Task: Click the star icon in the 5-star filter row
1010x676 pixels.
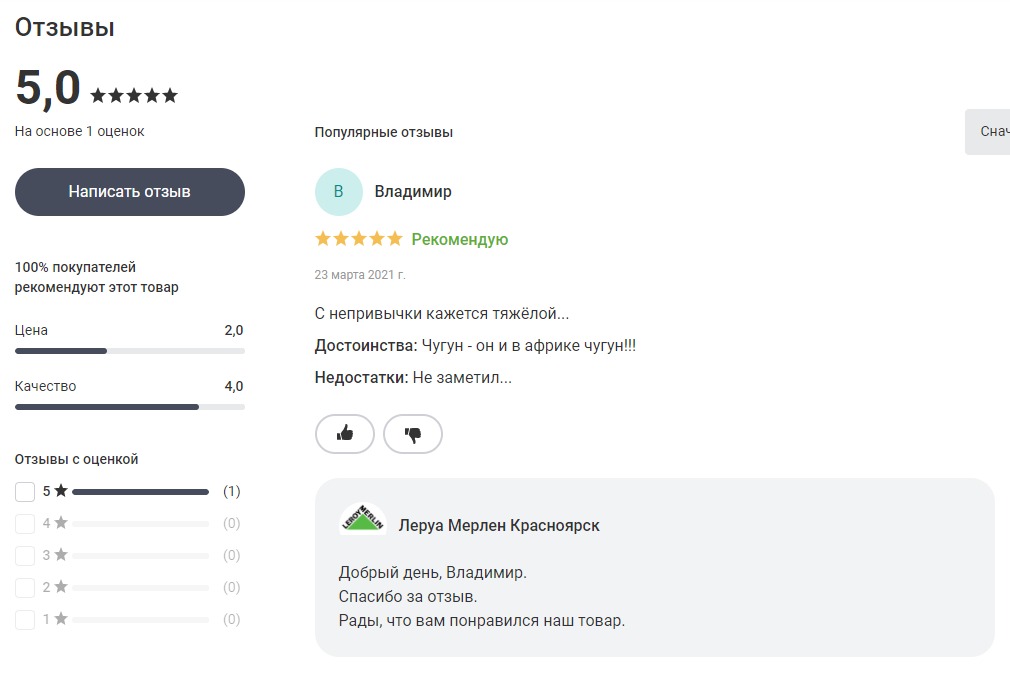Action: pyautogui.click(x=61, y=491)
